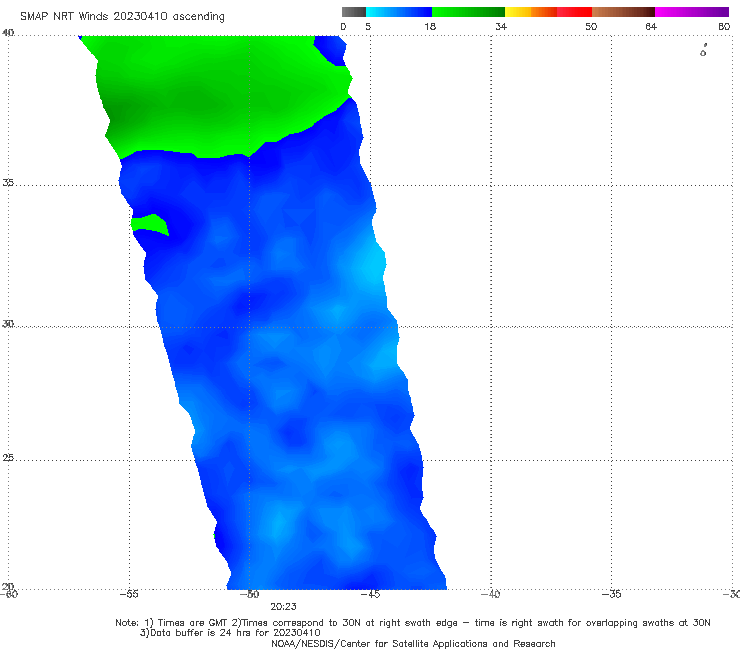Click the title 'SMAP NRT Winds 20230410 ascending'

(122, 16)
